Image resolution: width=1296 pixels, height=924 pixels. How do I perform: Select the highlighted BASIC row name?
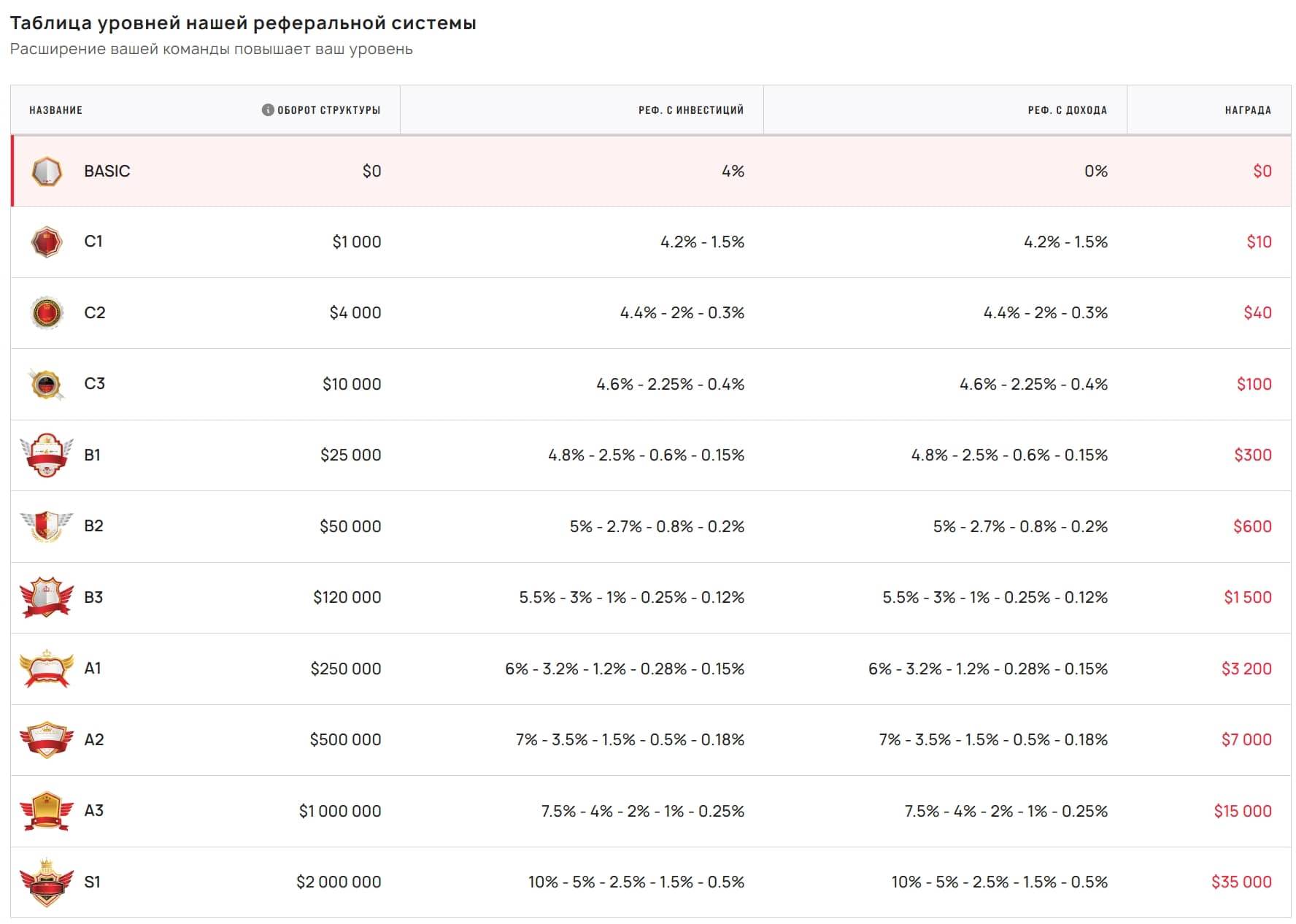(x=107, y=172)
